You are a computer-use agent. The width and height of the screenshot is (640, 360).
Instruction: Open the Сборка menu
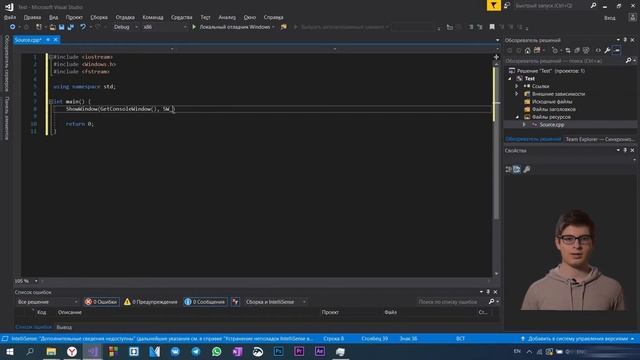click(99, 17)
